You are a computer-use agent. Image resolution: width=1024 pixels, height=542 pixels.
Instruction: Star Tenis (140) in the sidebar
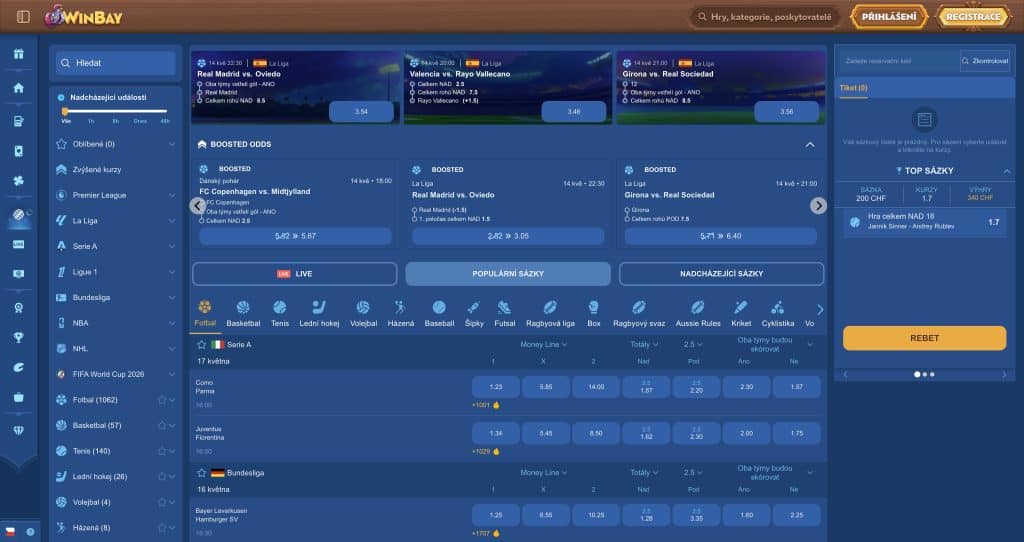point(161,451)
